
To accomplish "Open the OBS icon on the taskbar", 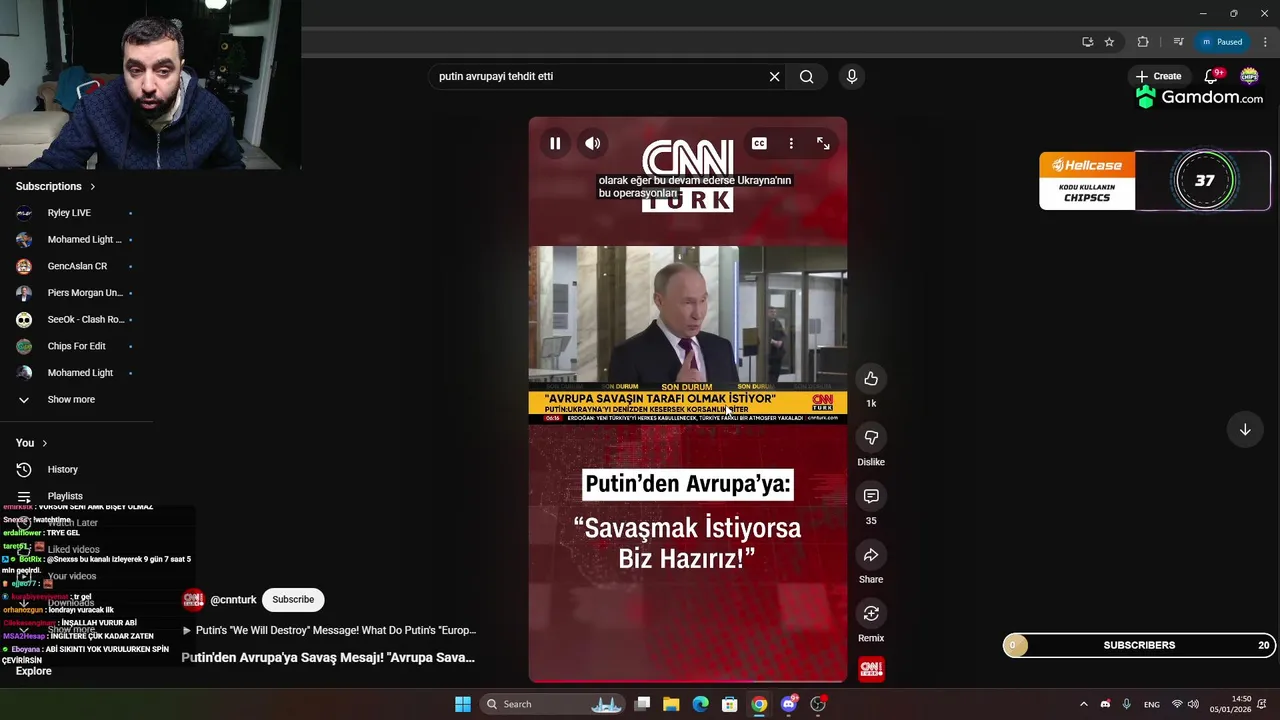I will (x=818, y=704).
